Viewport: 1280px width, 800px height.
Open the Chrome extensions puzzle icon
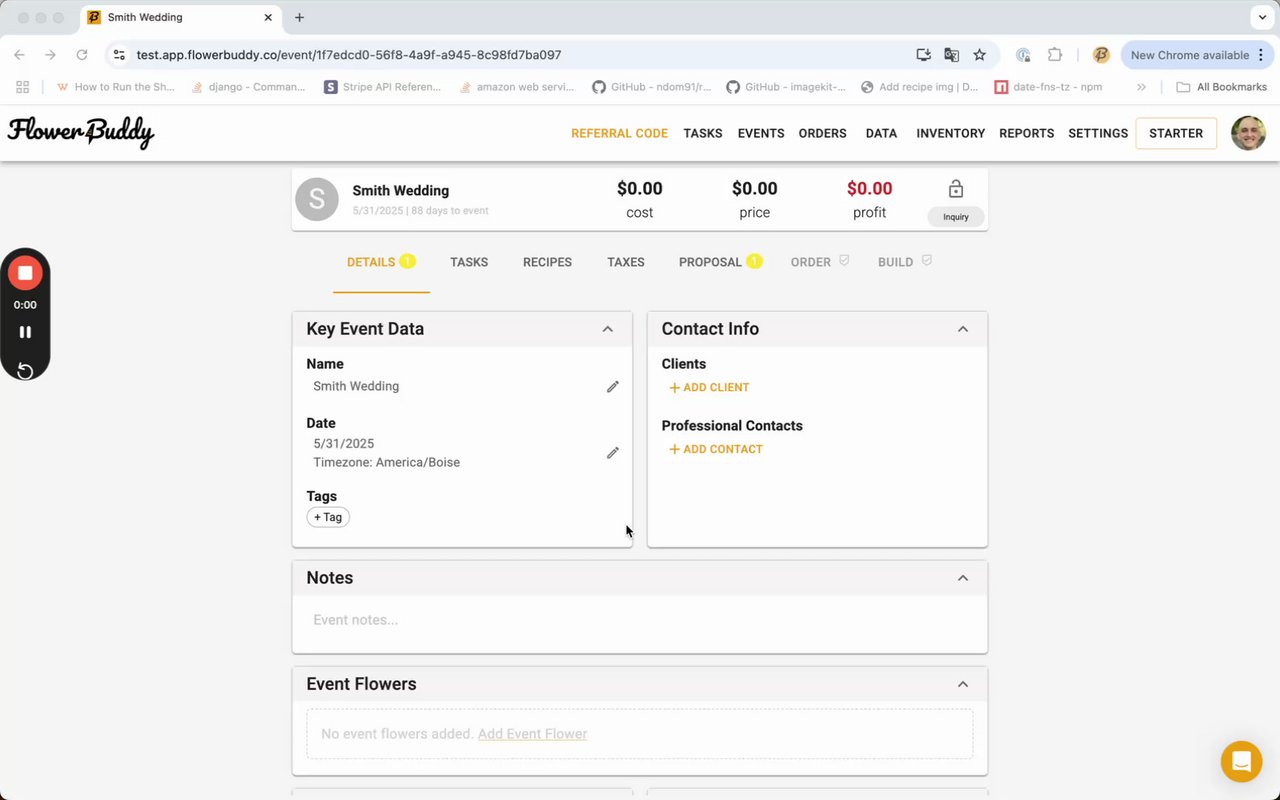pos(1055,55)
